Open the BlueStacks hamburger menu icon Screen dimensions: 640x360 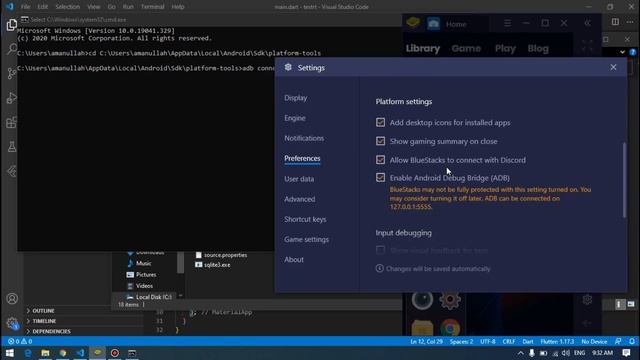tap(507, 23)
